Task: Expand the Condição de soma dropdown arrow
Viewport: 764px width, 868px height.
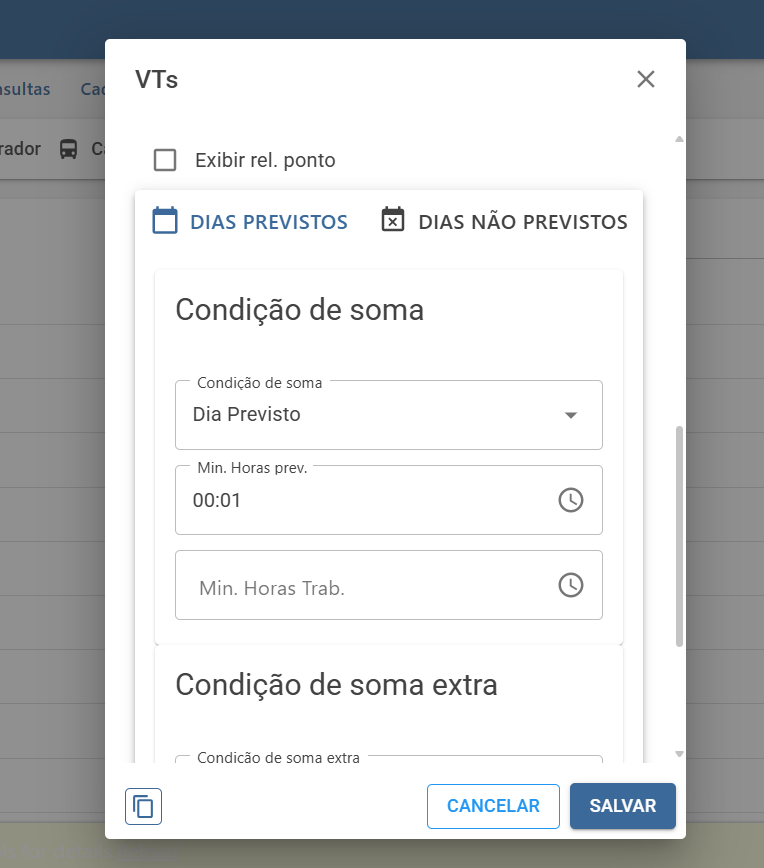Action: click(x=571, y=415)
